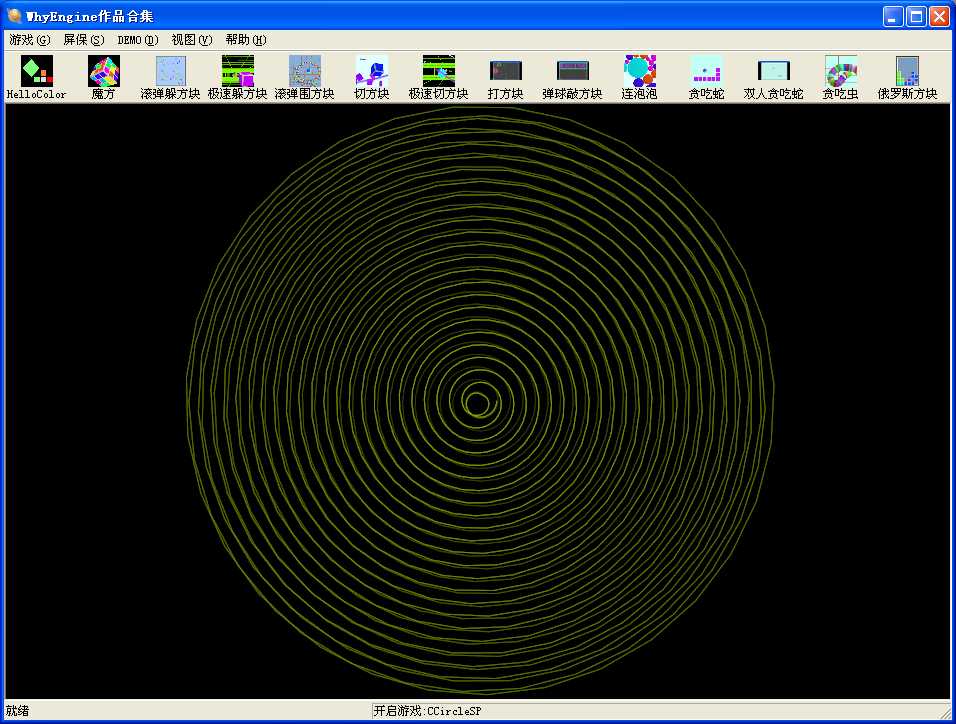Start the 滚弹躲方块 game
Screen dimensions: 956x724
[x=171, y=72]
